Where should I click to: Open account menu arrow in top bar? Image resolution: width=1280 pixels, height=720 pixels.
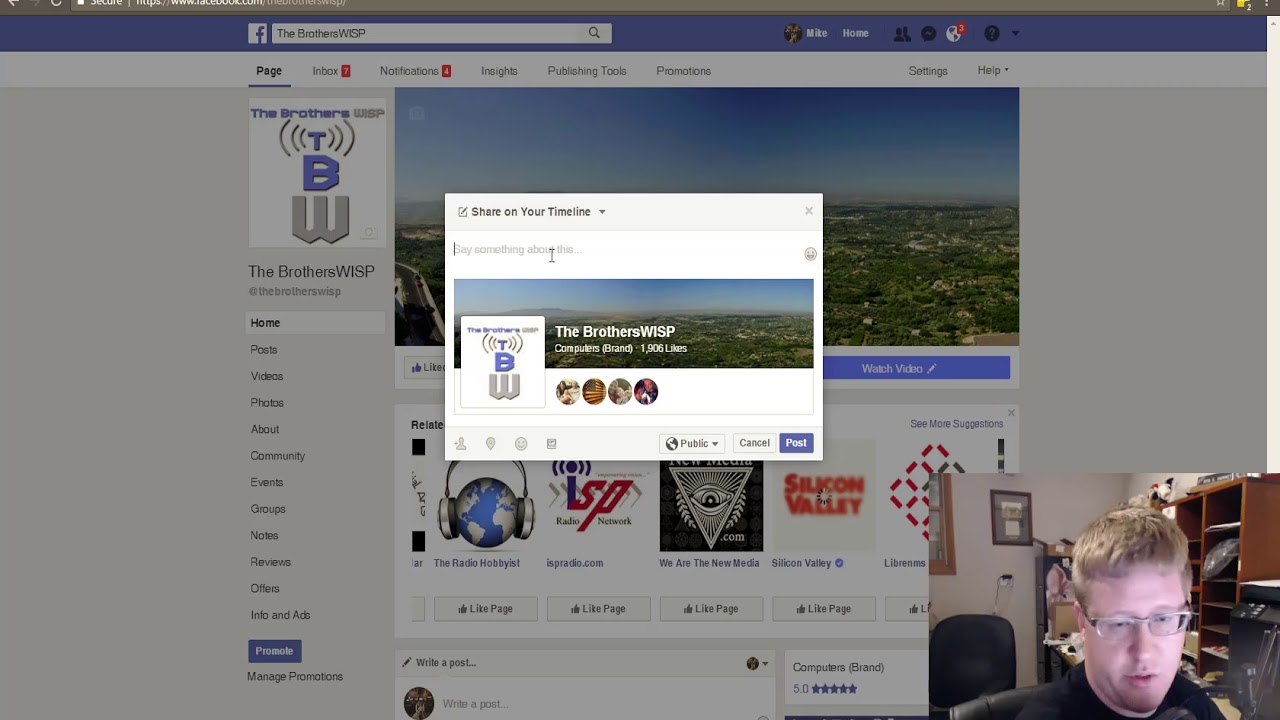[x=1015, y=33]
